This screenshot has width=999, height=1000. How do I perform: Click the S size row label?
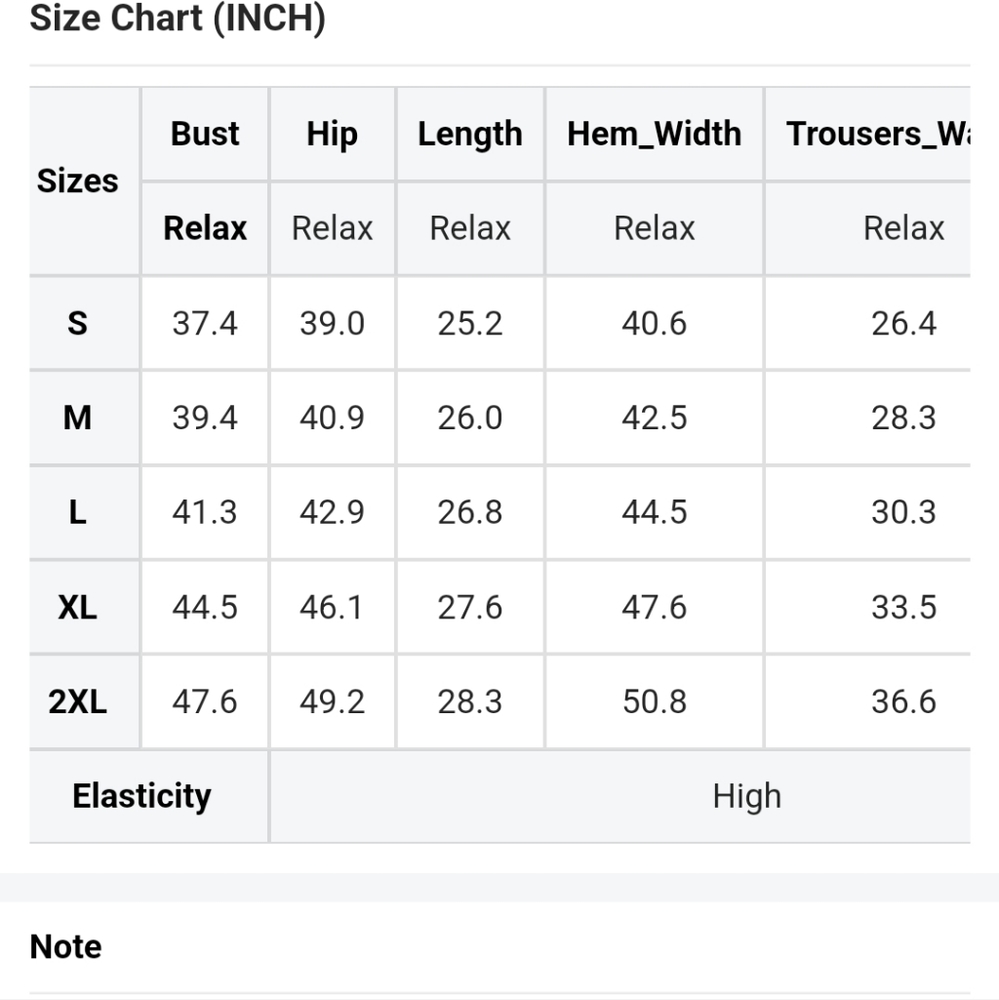point(78,323)
